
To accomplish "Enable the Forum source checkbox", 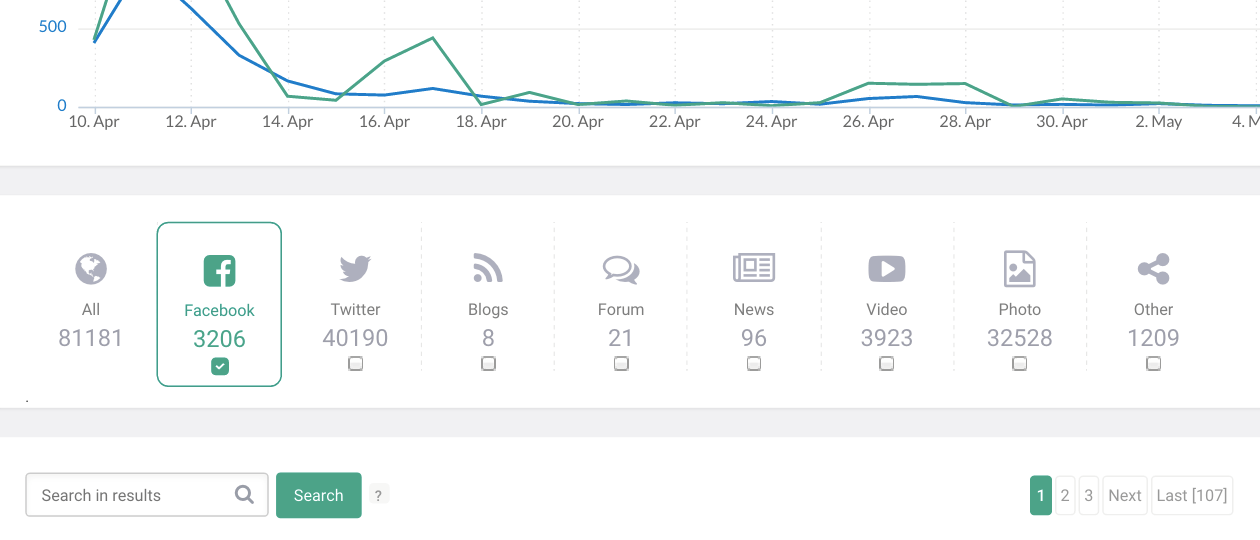I will pyautogui.click(x=621, y=364).
